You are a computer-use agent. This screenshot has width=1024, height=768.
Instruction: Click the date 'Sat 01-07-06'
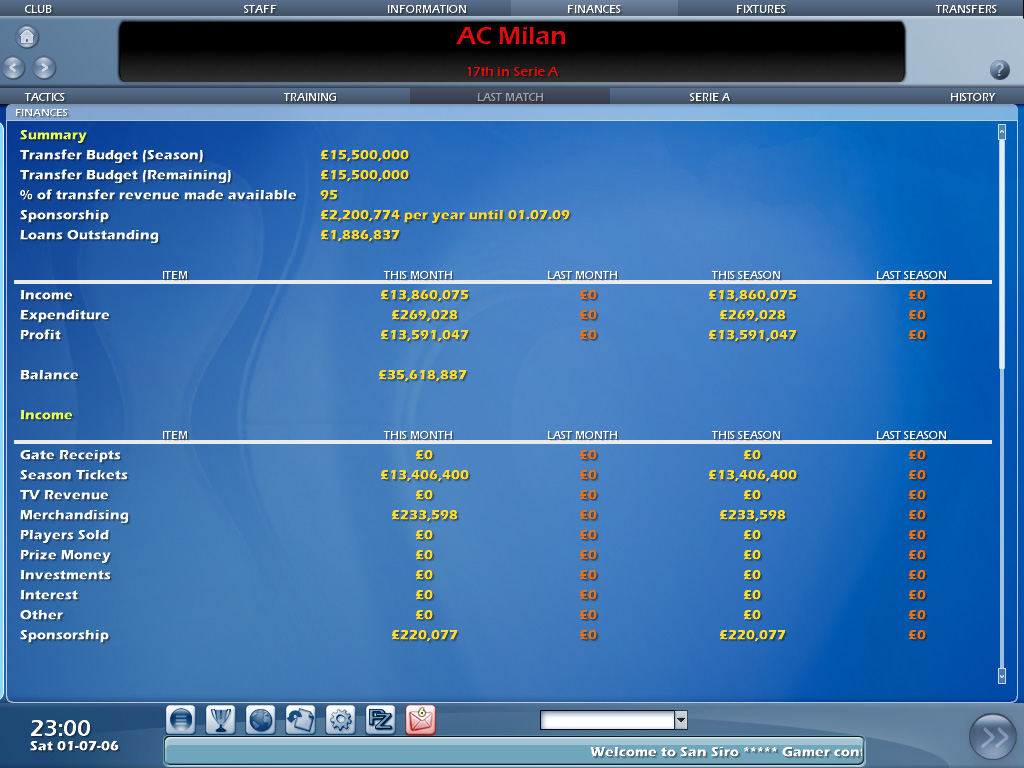74,745
